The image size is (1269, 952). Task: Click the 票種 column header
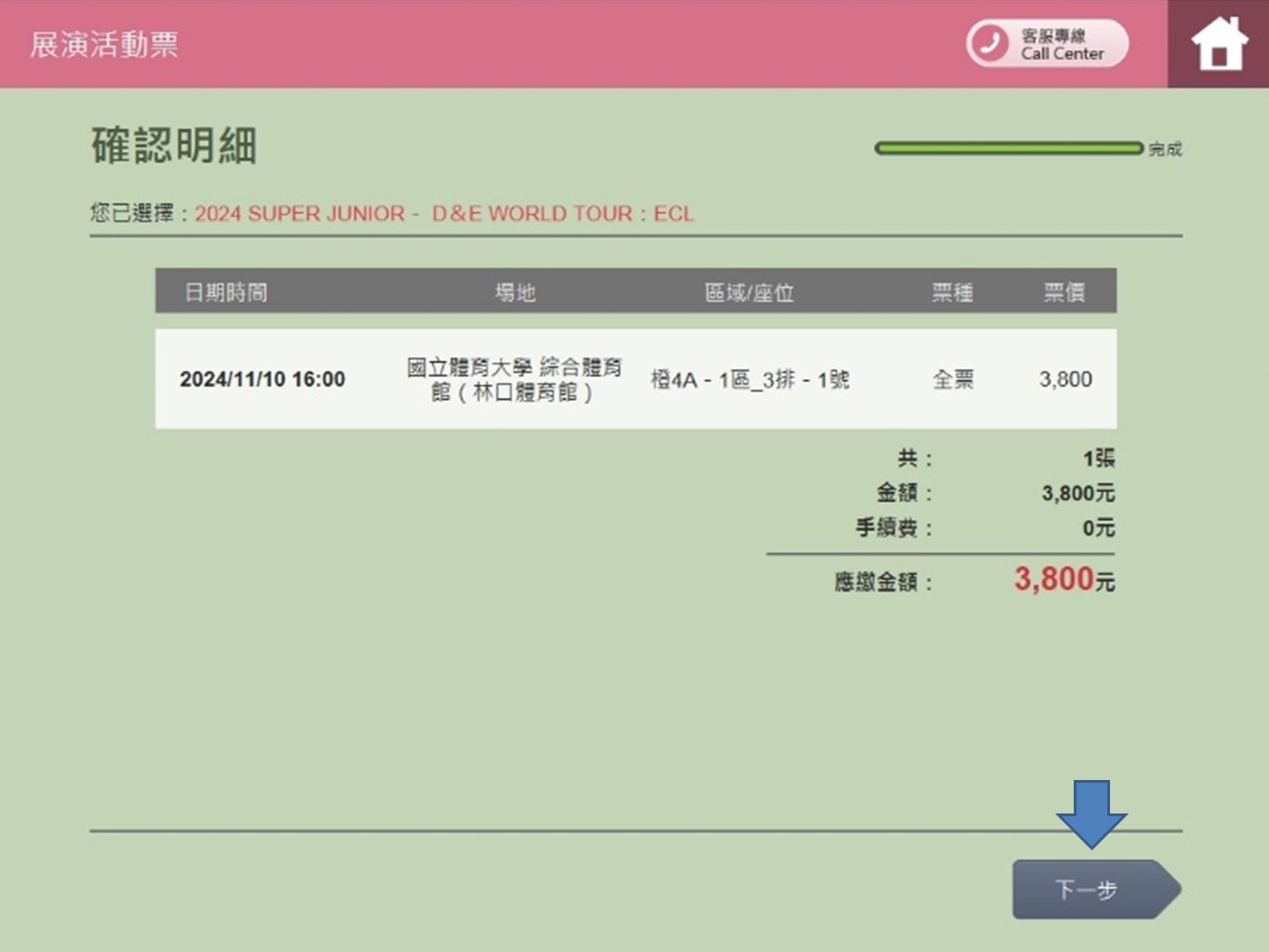[953, 293]
